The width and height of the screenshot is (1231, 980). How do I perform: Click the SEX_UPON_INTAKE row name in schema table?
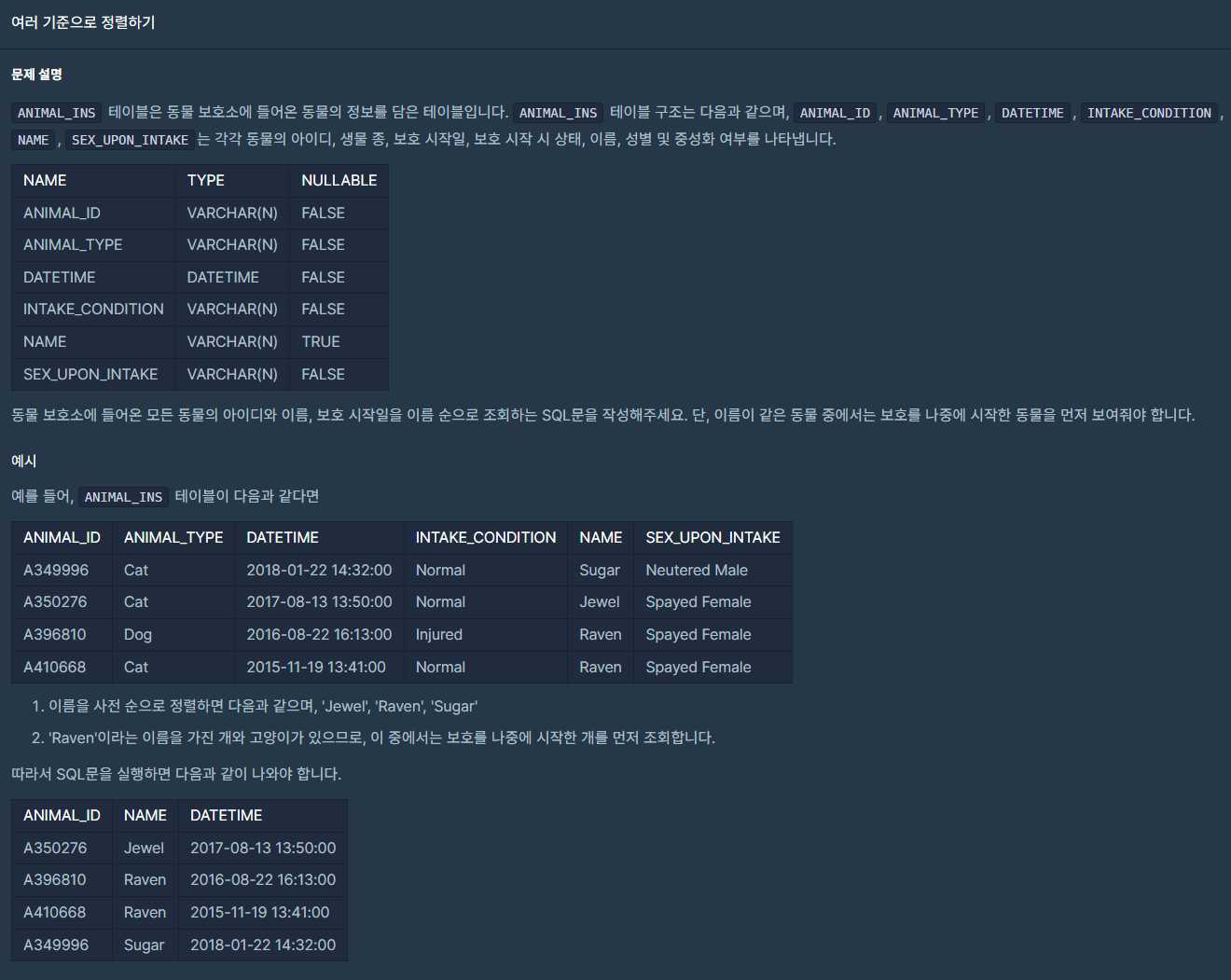coord(90,375)
